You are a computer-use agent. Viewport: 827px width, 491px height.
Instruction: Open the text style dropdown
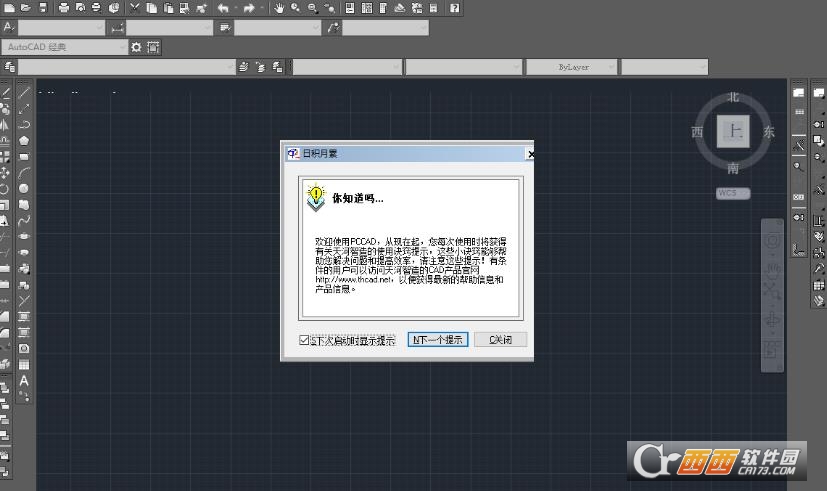tap(62, 28)
